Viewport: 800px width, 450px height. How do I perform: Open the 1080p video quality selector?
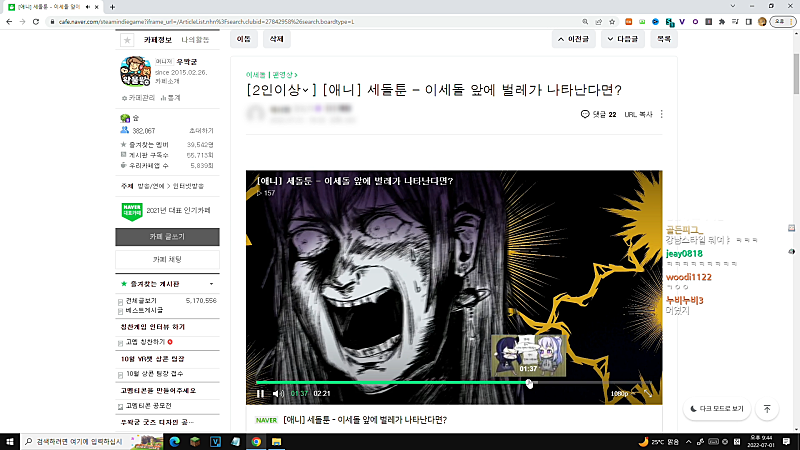pos(619,393)
